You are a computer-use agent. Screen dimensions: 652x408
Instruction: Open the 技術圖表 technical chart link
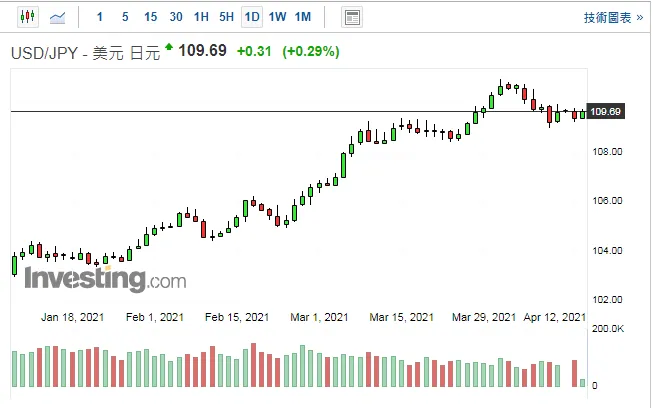pyautogui.click(x=613, y=17)
